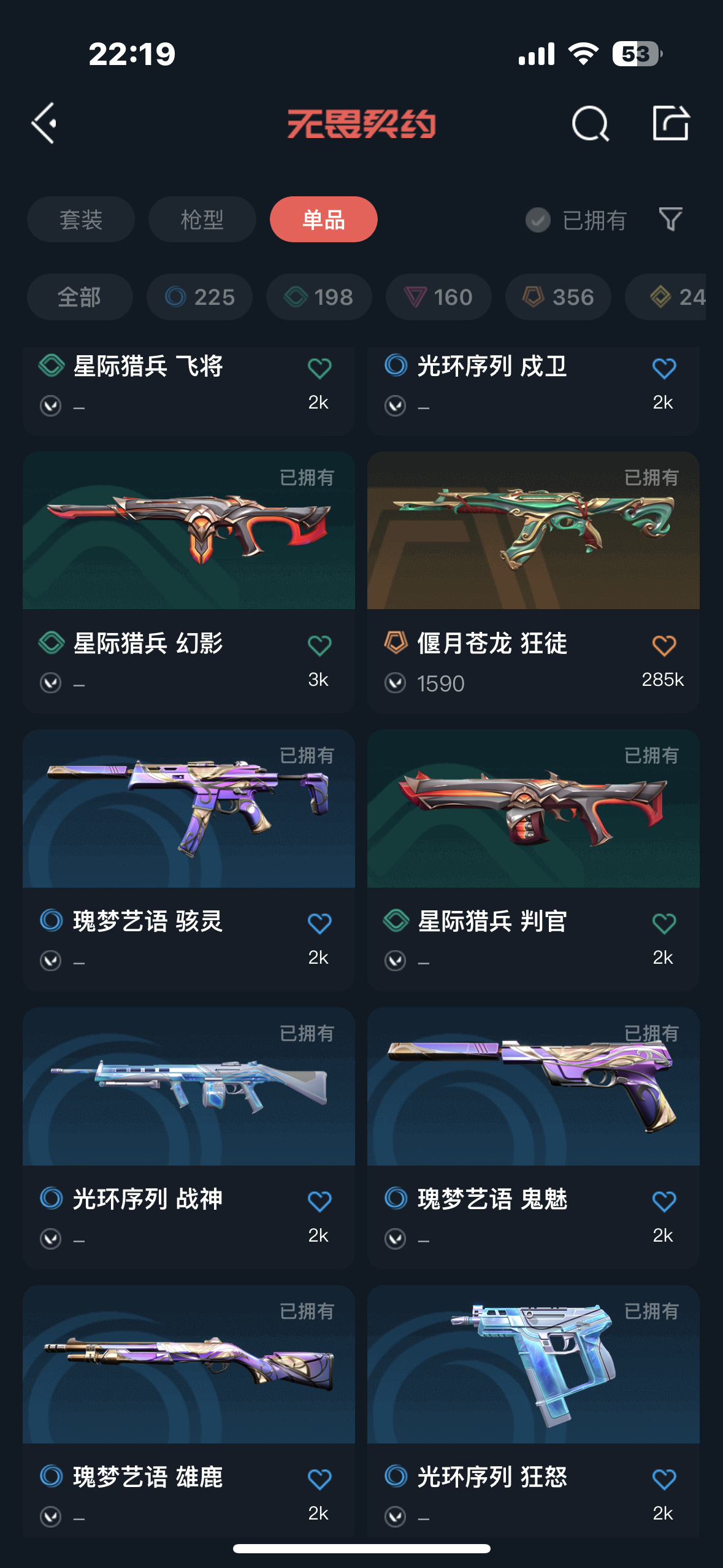Favorite 偃月苍龙 狂徒 with heart icon
The image size is (723, 1568).
tap(664, 645)
